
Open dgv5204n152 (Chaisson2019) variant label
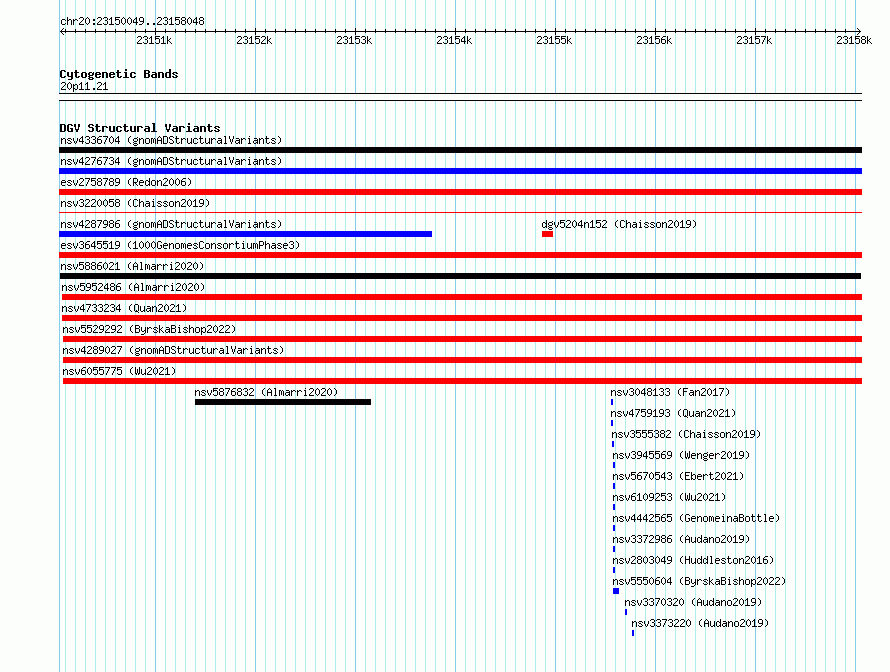(619, 224)
